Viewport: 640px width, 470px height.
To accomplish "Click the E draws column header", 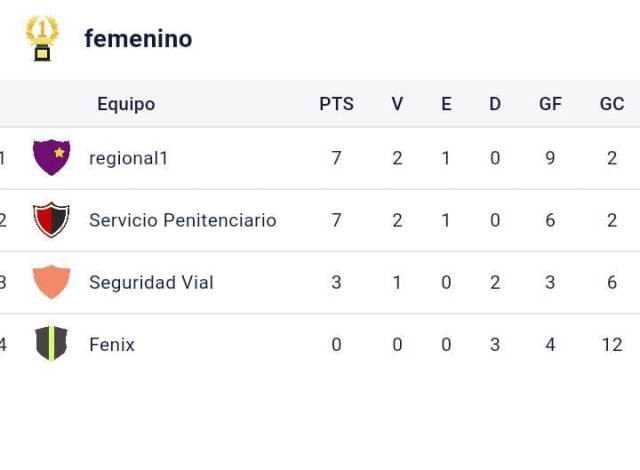I will (x=446, y=104).
